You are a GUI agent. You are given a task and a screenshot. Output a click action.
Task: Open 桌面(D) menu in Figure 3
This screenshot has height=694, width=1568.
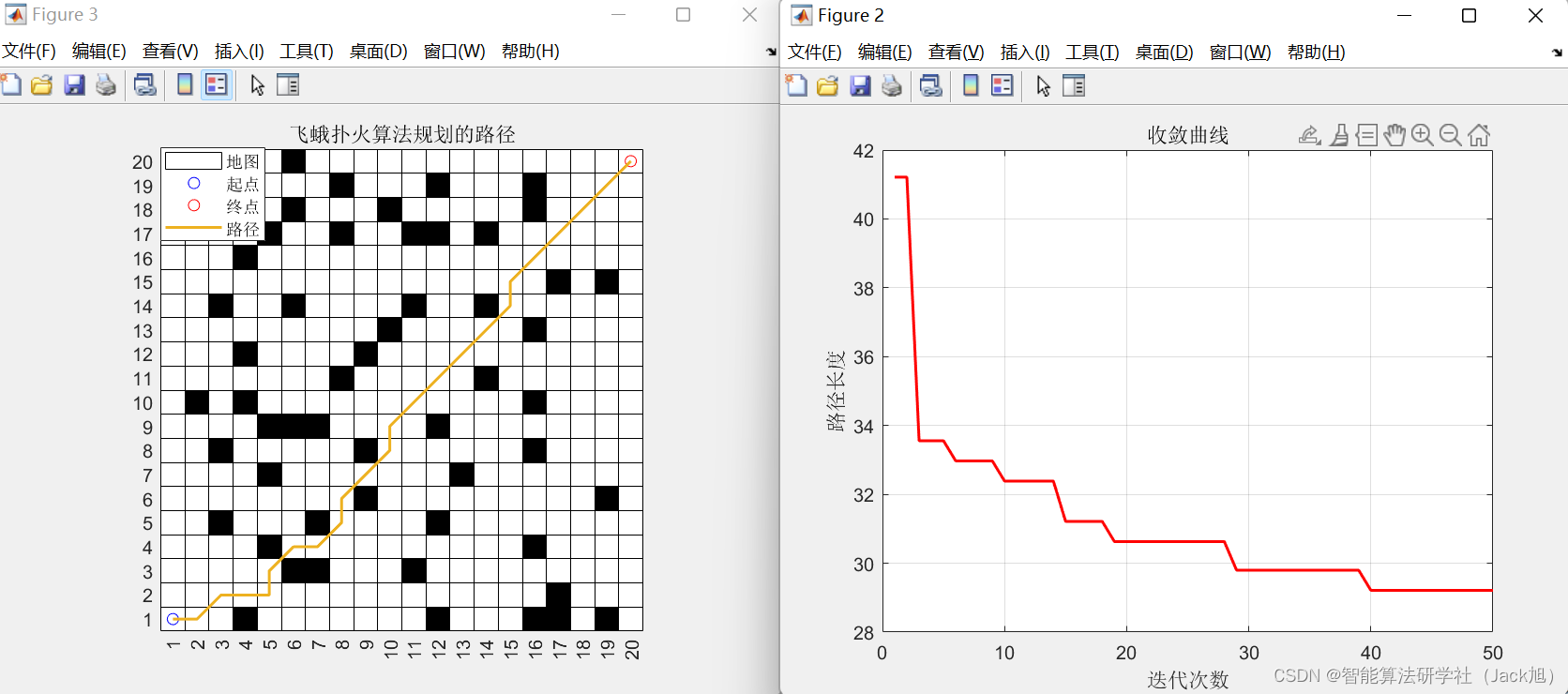[x=379, y=51]
